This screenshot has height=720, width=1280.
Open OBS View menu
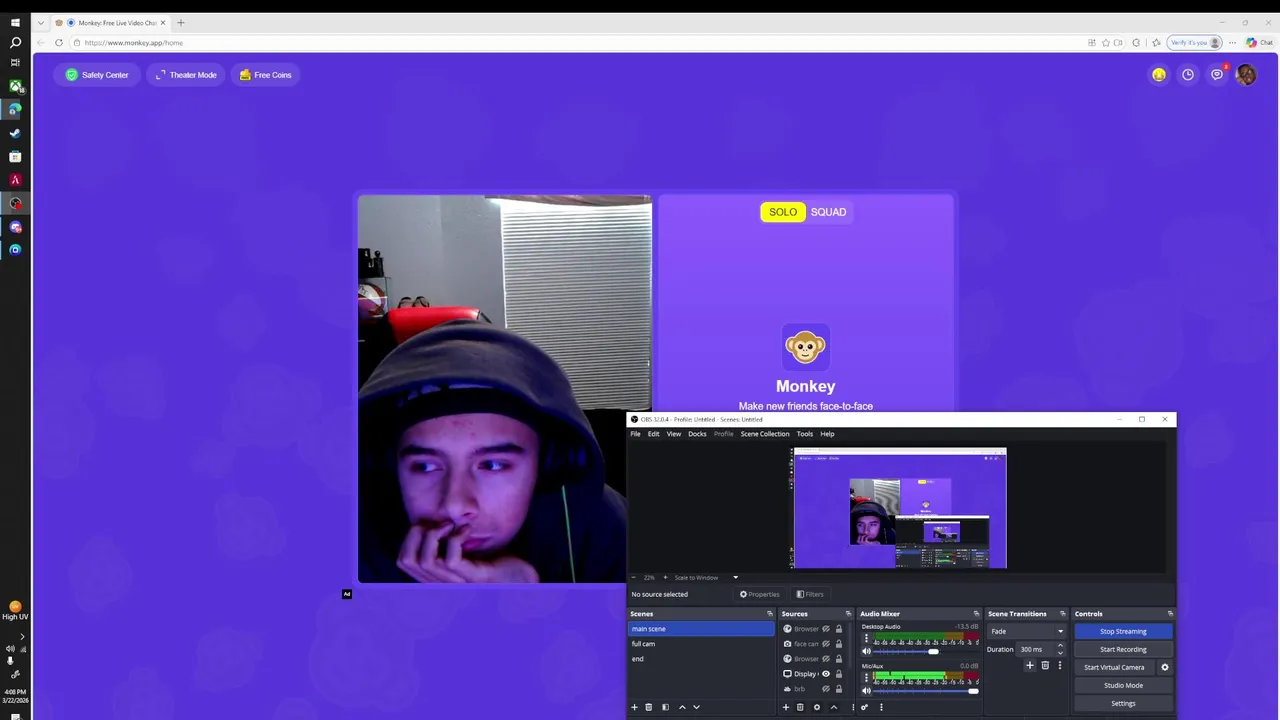coord(674,434)
